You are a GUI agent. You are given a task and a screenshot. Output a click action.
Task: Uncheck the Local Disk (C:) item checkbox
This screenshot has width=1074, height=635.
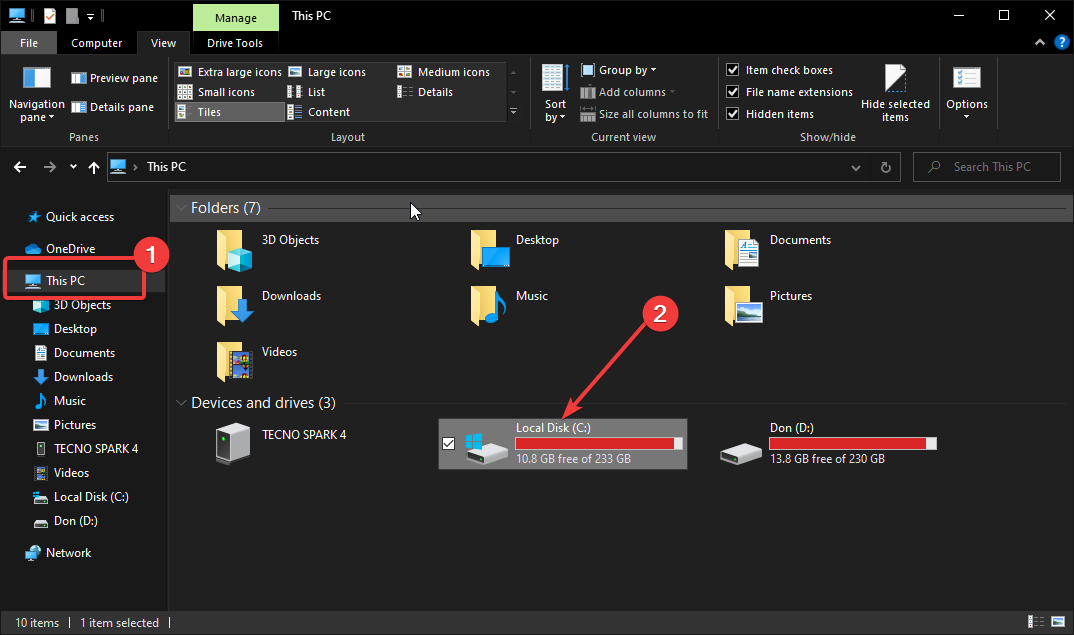449,444
